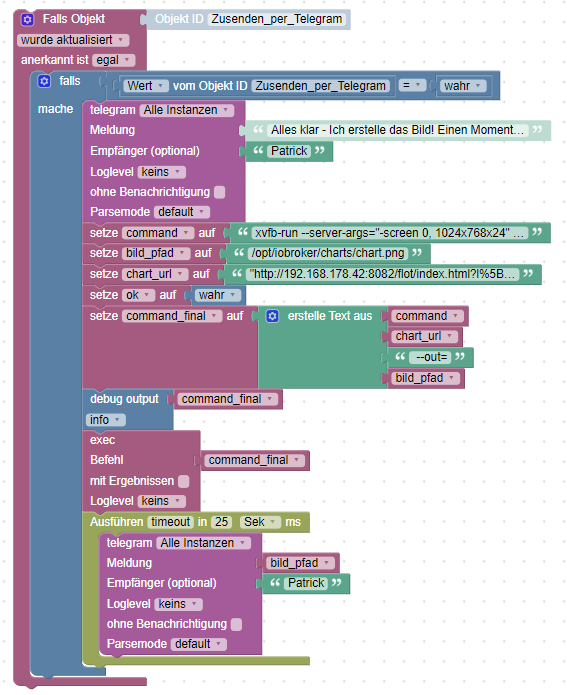Edit the 25 delay value field
This screenshot has width=567, height=695.
tap(222, 522)
